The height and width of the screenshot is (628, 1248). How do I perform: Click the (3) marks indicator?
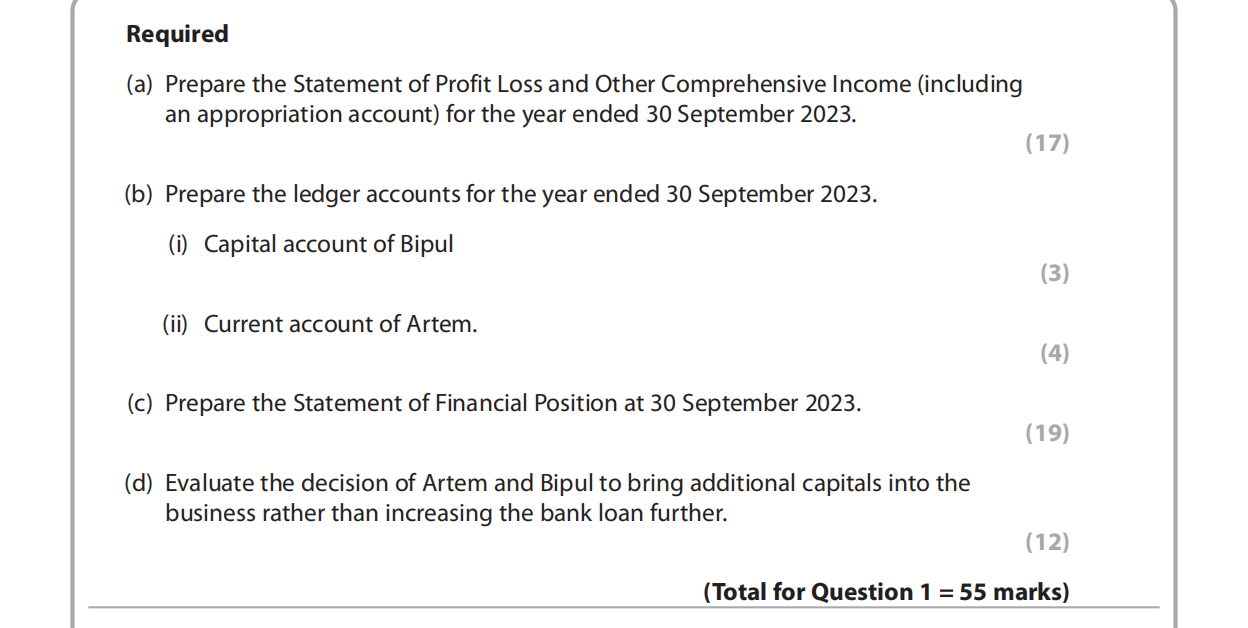pyautogui.click(x=1054, y=273)
